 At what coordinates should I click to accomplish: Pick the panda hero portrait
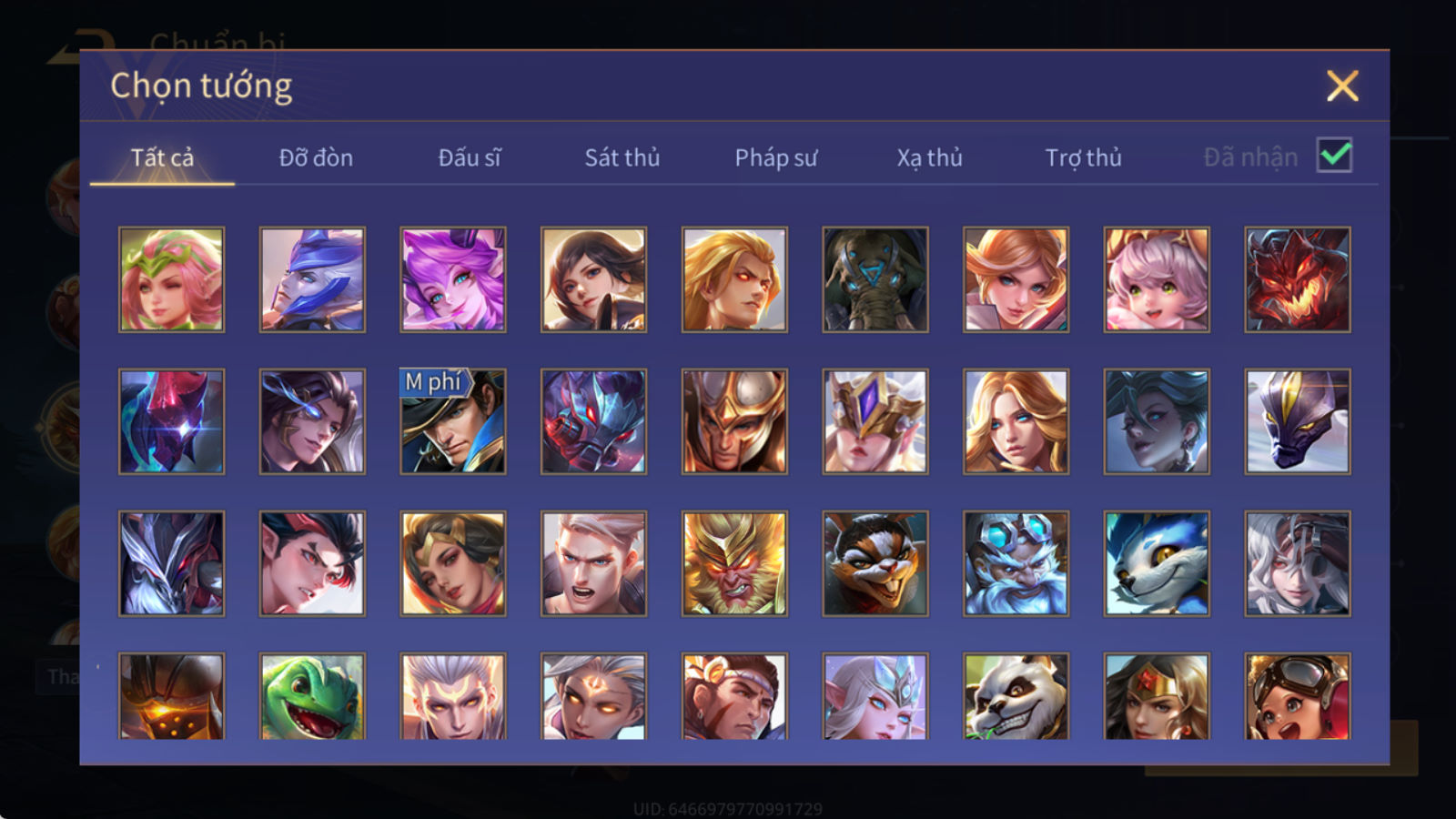pos(1016,696)
